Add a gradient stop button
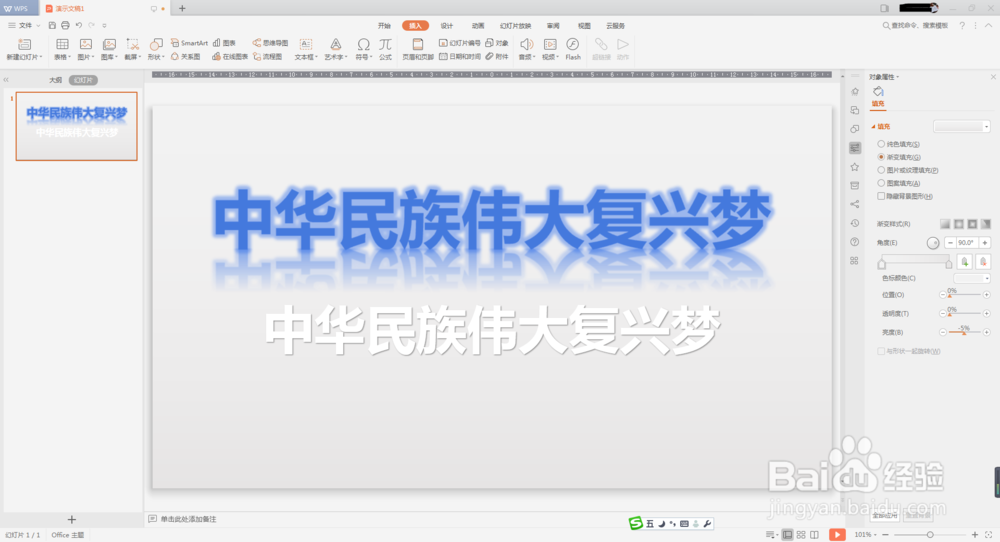 pyautogui.click(x=965, y=261)
